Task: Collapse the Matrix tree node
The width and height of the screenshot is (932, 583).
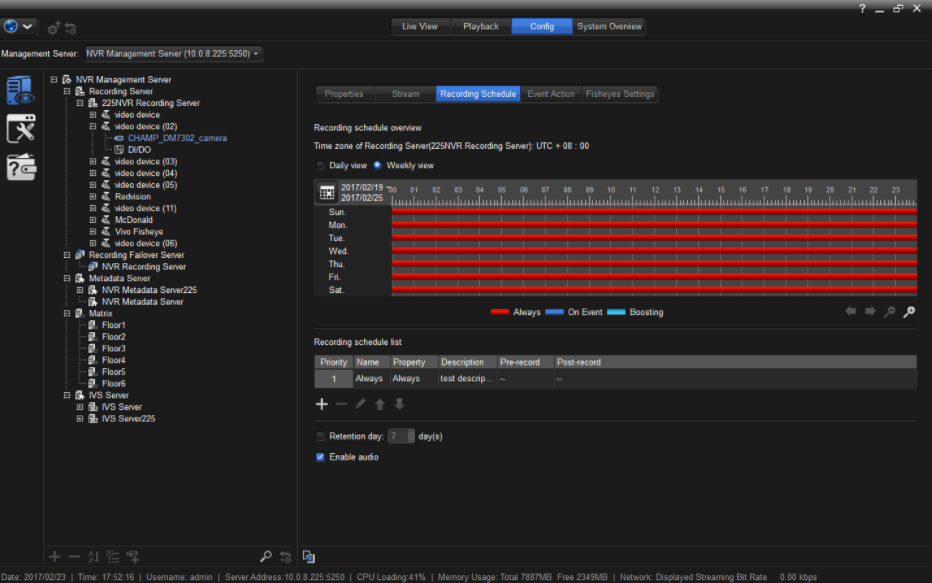Action: pos(67,313)
